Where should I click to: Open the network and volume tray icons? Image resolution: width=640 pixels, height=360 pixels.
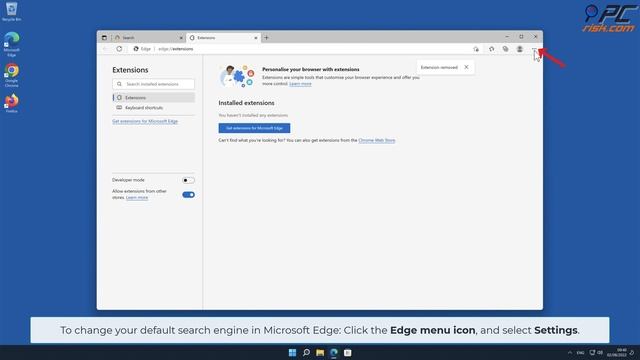596,353
